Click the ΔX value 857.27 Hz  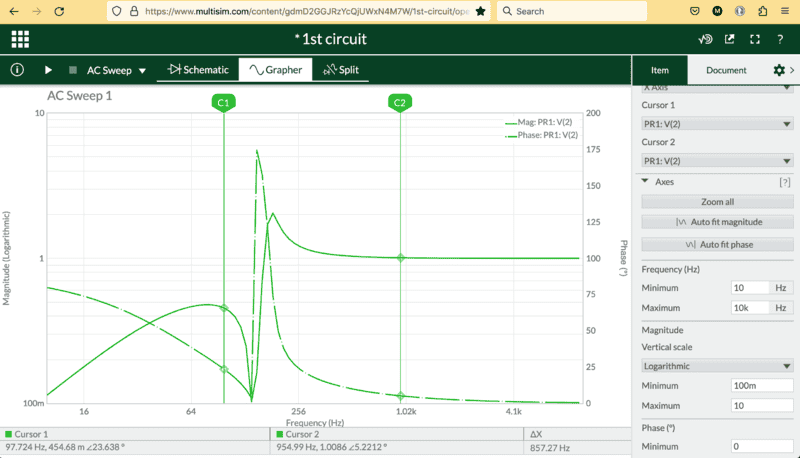pyautogui.click(x=549, y=448)
